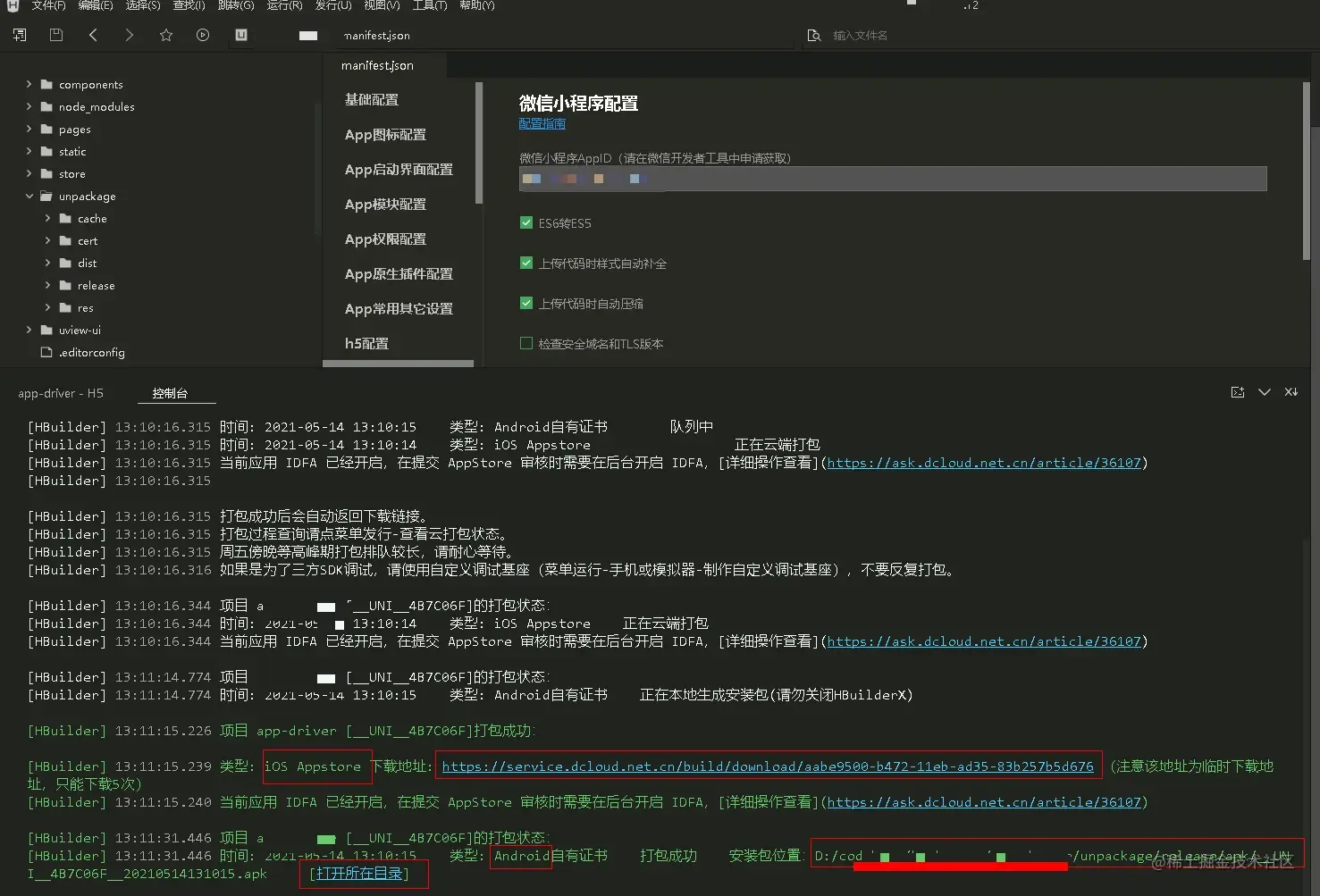Expand the release folder
The image size is (1320, 896).
pyautogui.click(x=47, y=285)
